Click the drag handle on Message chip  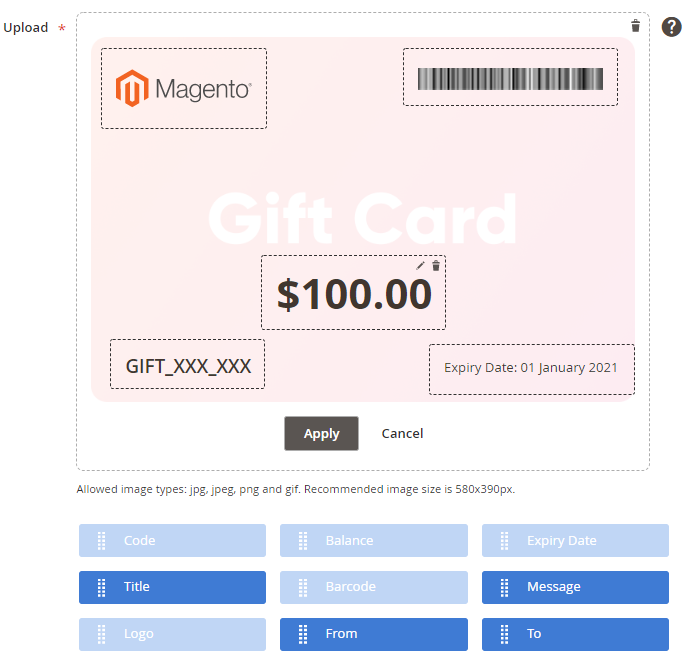pos(504,588)
